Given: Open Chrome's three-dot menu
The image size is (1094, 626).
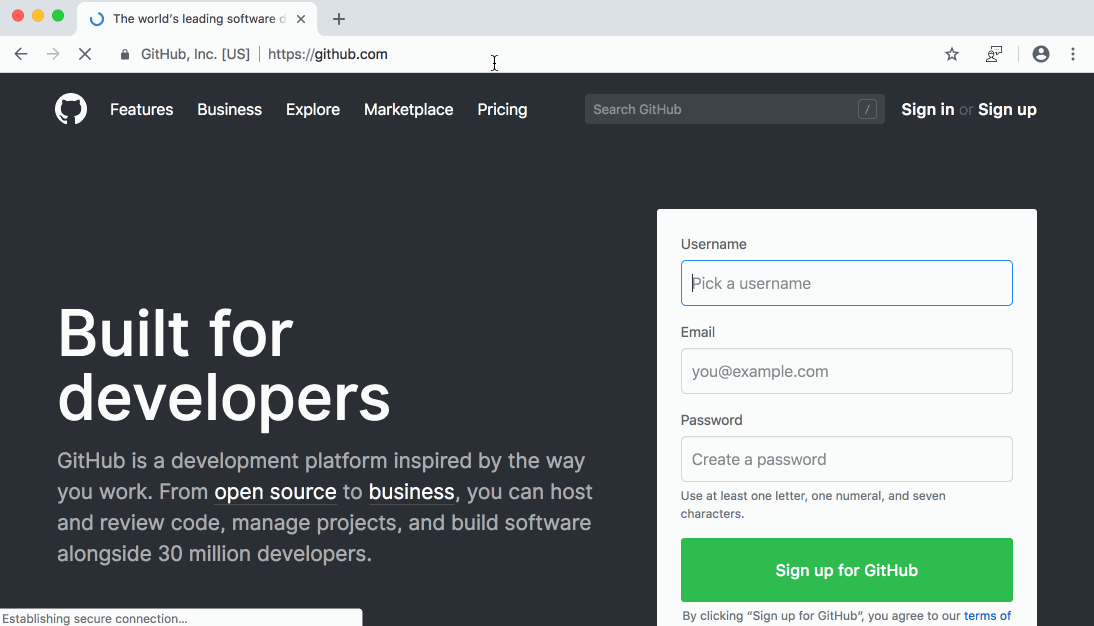Looking at the screenshot, I should tap(1073, 54).
